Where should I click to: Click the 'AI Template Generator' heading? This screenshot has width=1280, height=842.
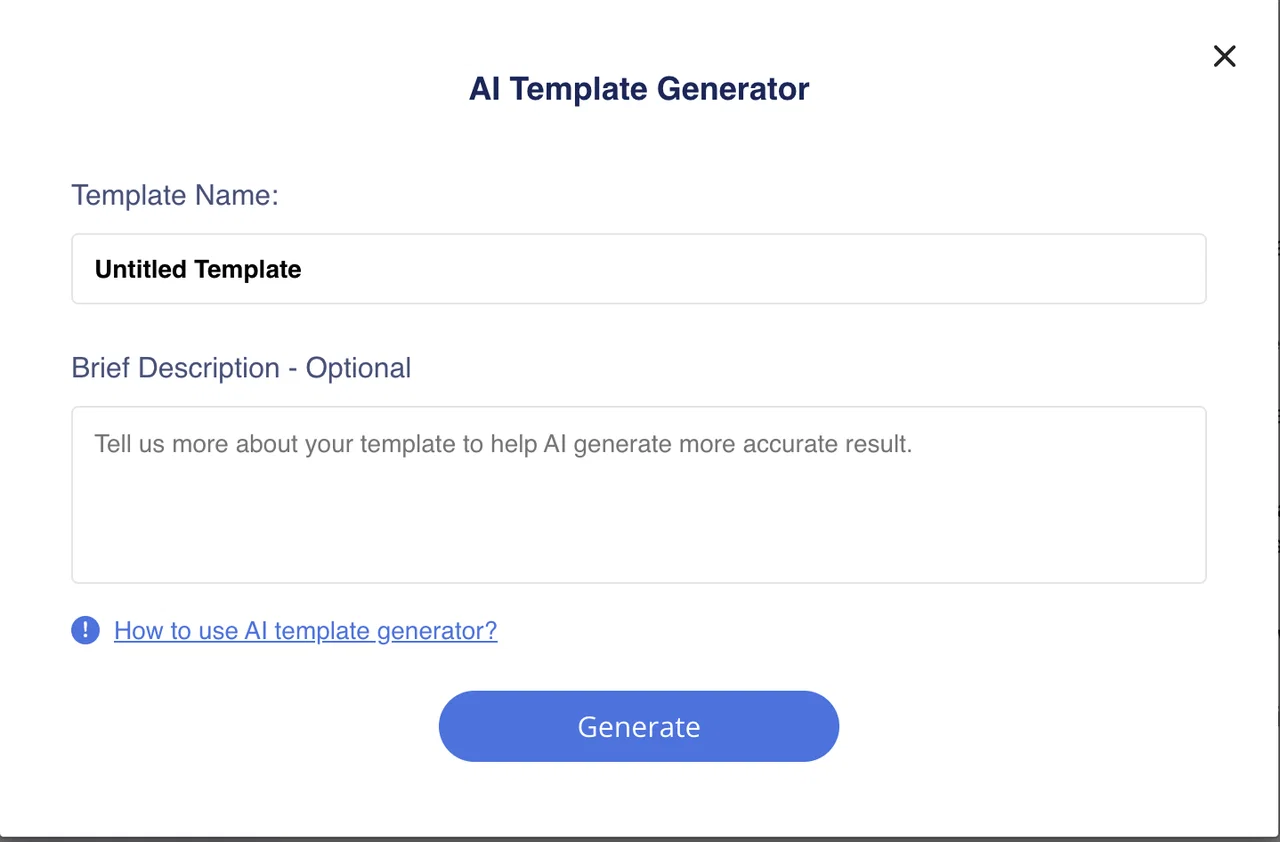click(x=639, y=89)
